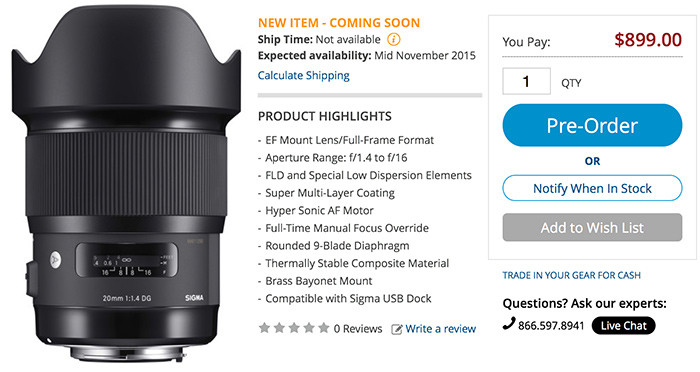Click the ship time info icon
The width and height of the screenshot is (700, 372).
(393, 39)
